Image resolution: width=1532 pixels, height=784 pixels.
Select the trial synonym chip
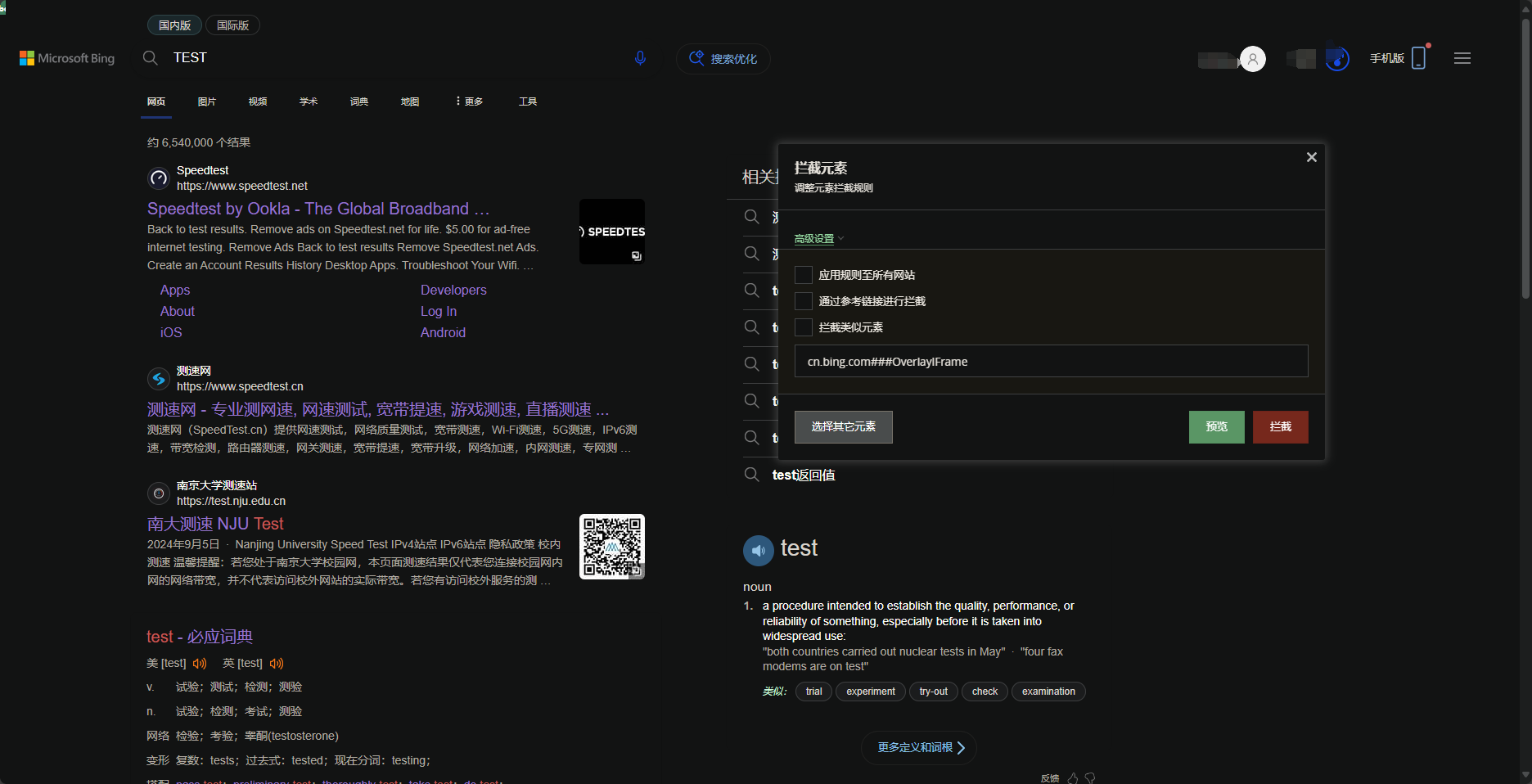pyautogui.click(x=813, y=692)
